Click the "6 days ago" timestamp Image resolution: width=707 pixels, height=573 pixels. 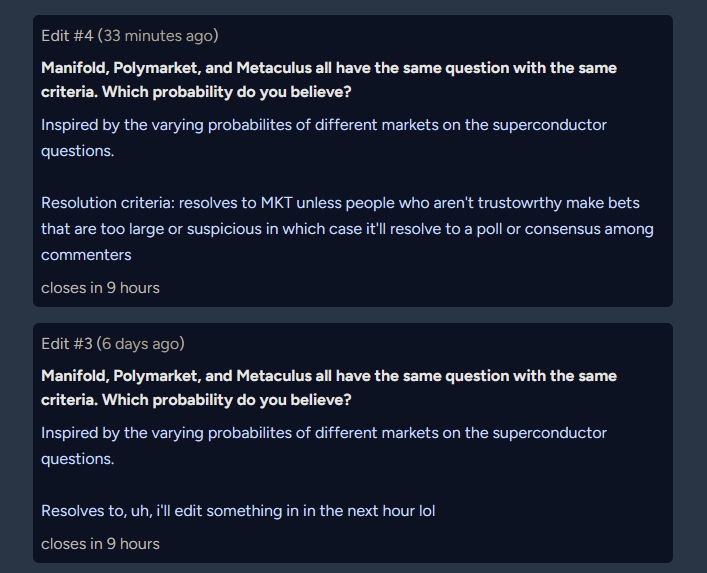[141, 344]
